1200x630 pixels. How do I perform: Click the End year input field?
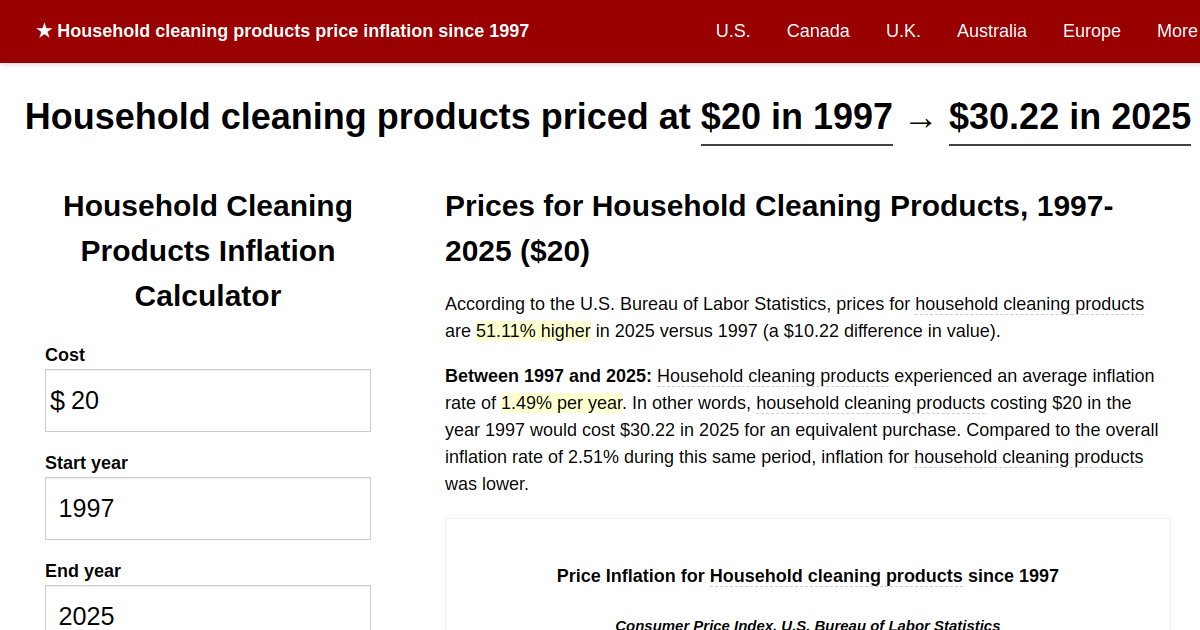tap(207, 612)
